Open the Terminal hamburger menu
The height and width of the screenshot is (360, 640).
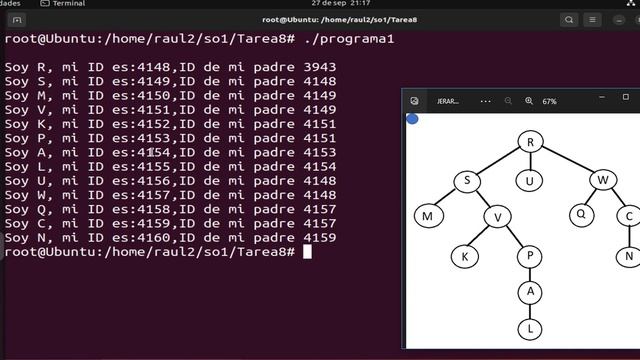592,20
